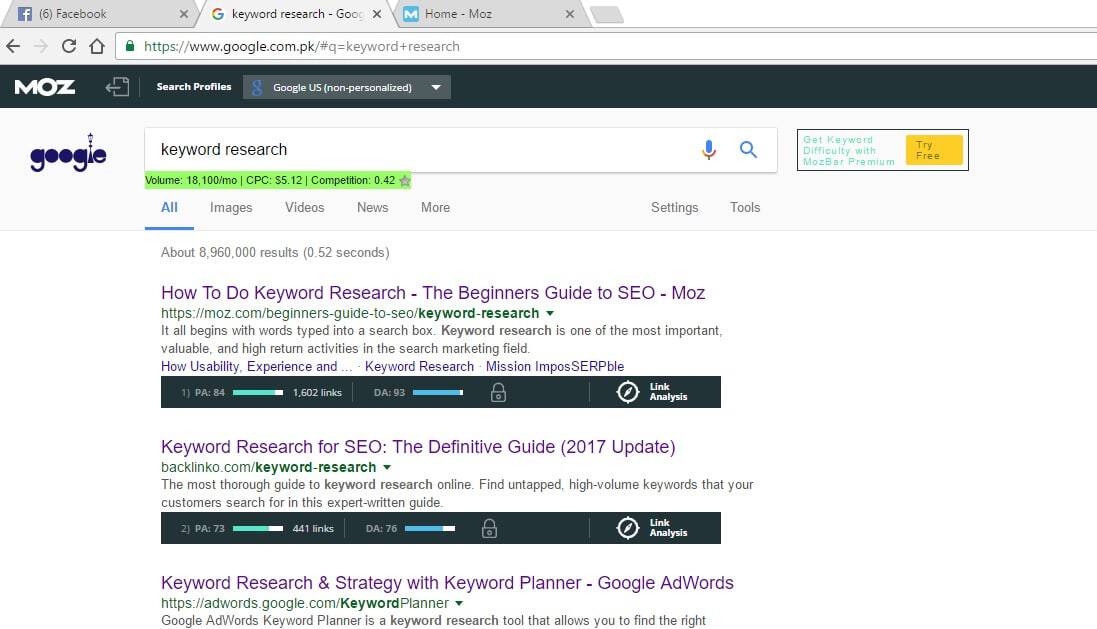The height and width of the screenshot is (629, 1097).
Task: Click the Search Profiles label
Action: 194,87
